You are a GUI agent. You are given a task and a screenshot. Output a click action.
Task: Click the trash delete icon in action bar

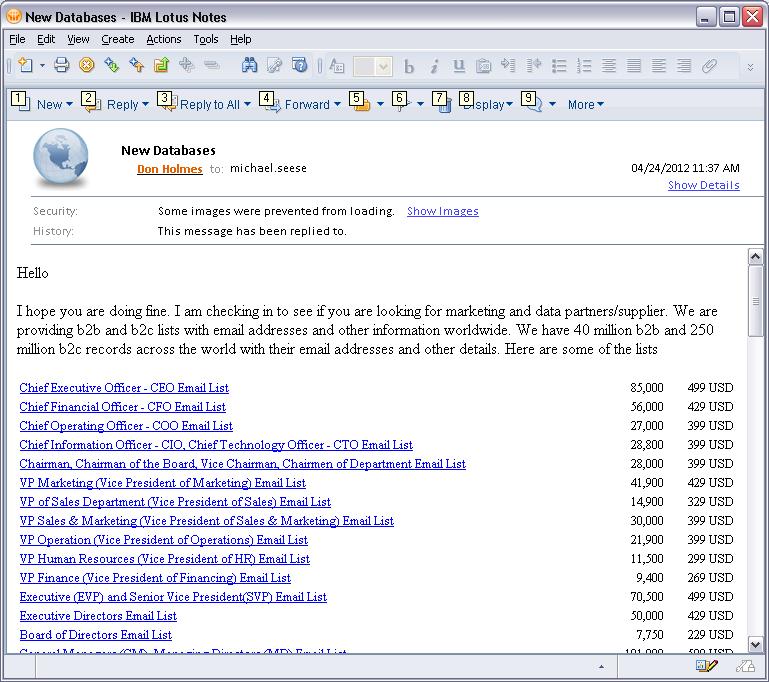pyautogui.click(x=444, y=104)
